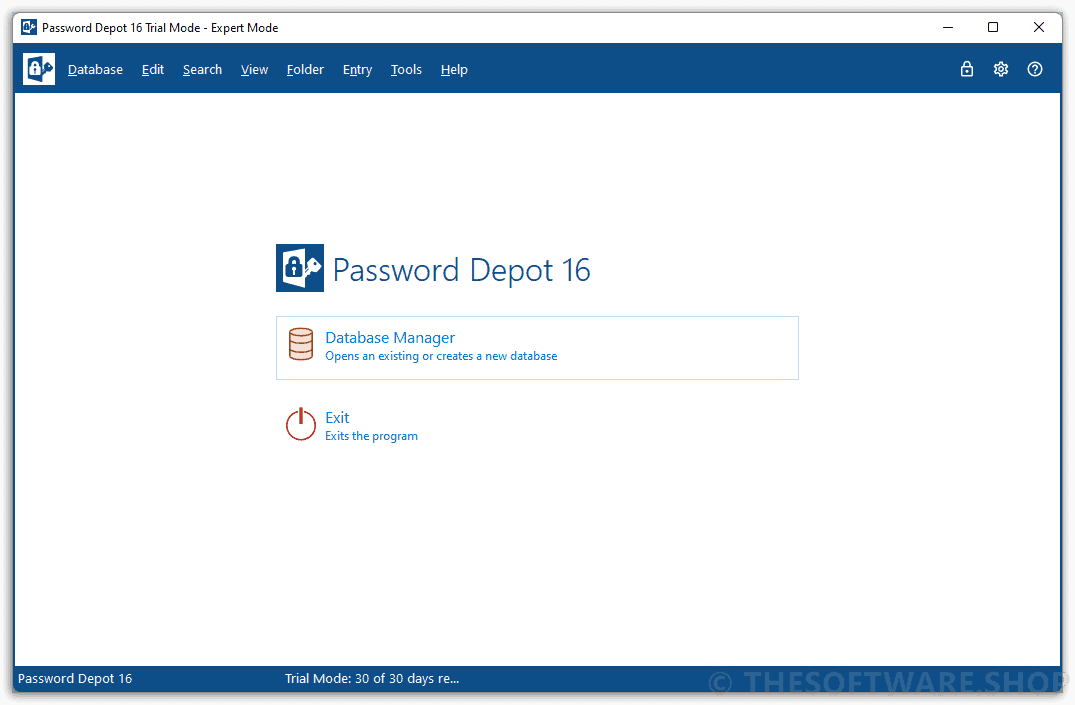
Task: Close the Password Depot window
Action: (1039, 27)
